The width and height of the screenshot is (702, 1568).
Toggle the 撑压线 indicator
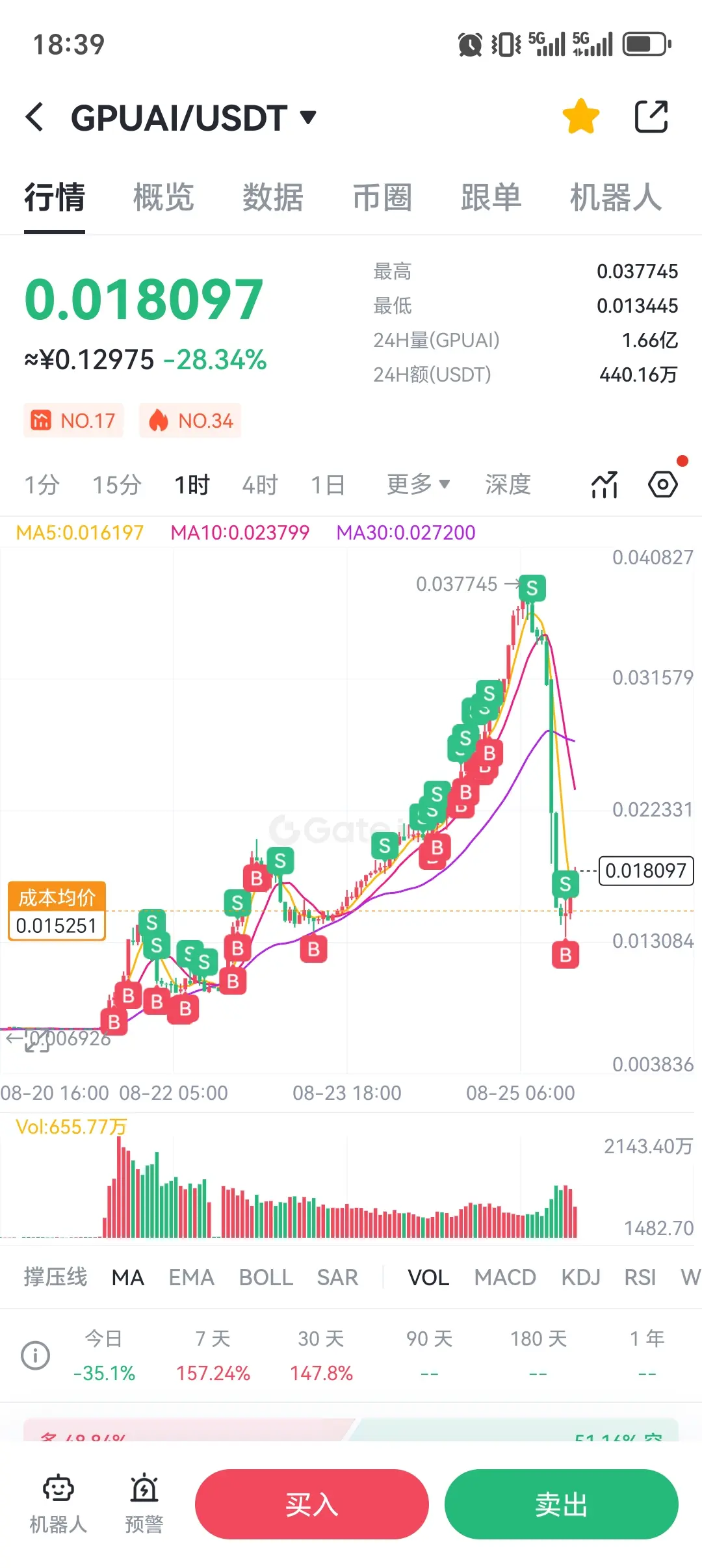pyautogui.click(x=55, y=1277)
